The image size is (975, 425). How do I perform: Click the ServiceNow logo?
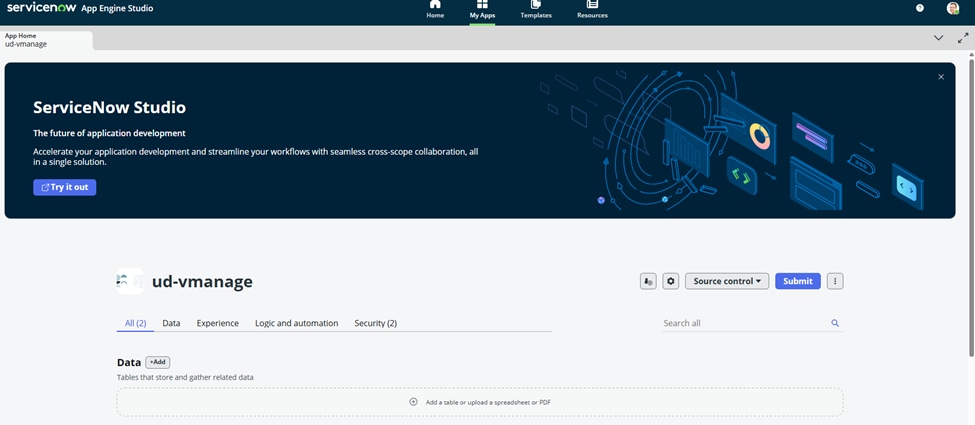pos(42,8)
